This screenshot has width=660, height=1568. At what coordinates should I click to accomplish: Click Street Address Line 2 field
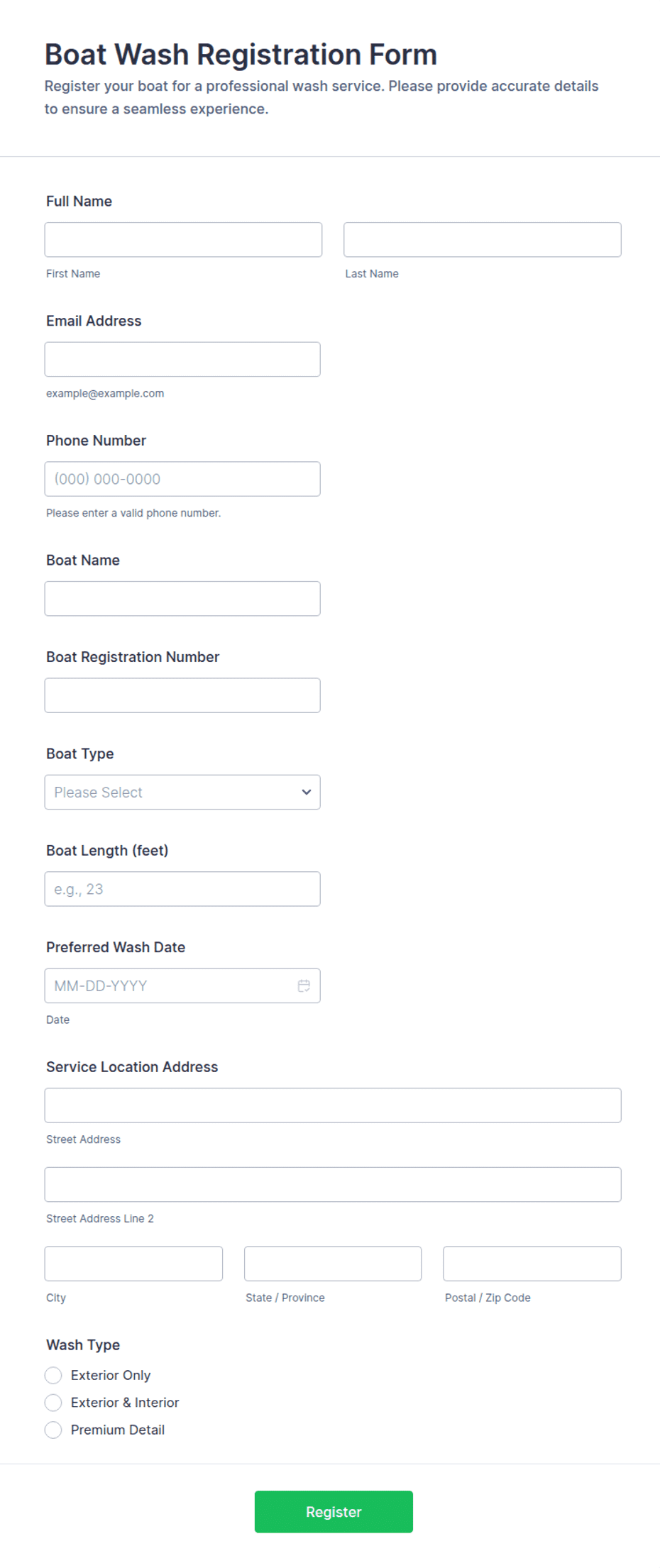[x=333, y=1184]
